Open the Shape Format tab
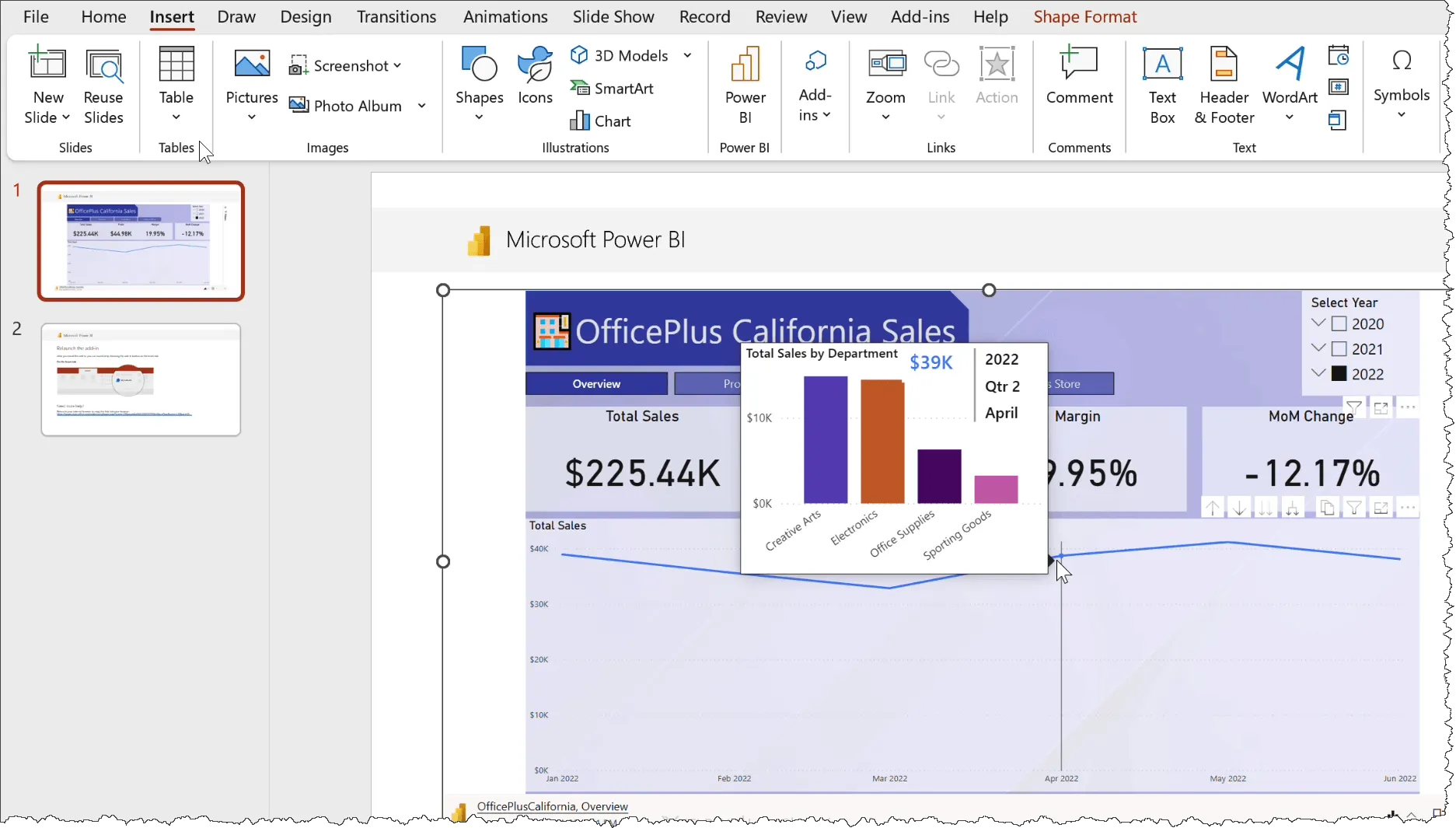The width and height of the screenshot is (1456, 828). point(1084,16)
